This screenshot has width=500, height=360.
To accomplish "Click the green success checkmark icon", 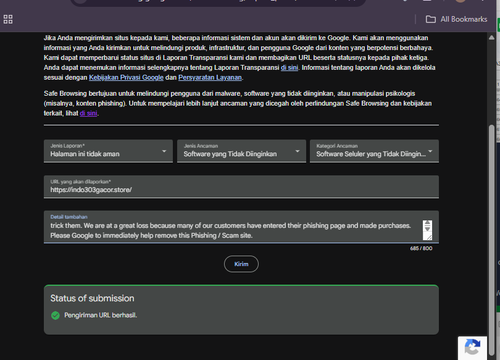I will coord(55,315).
